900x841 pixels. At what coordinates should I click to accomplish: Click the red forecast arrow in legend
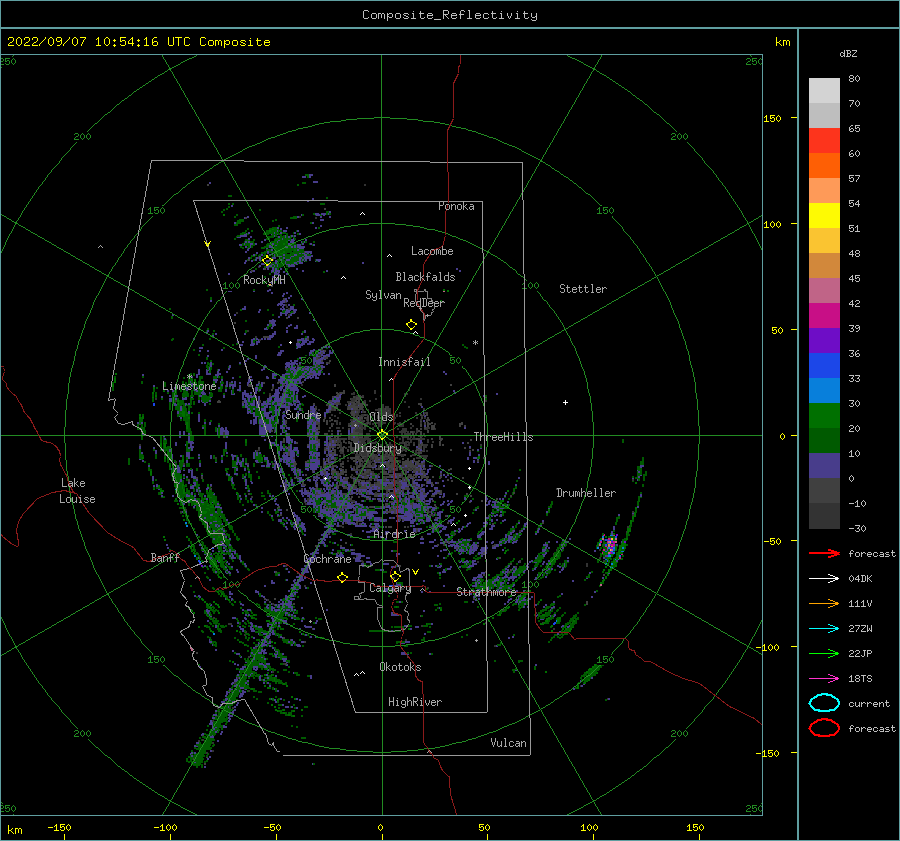tap(824, 553)
